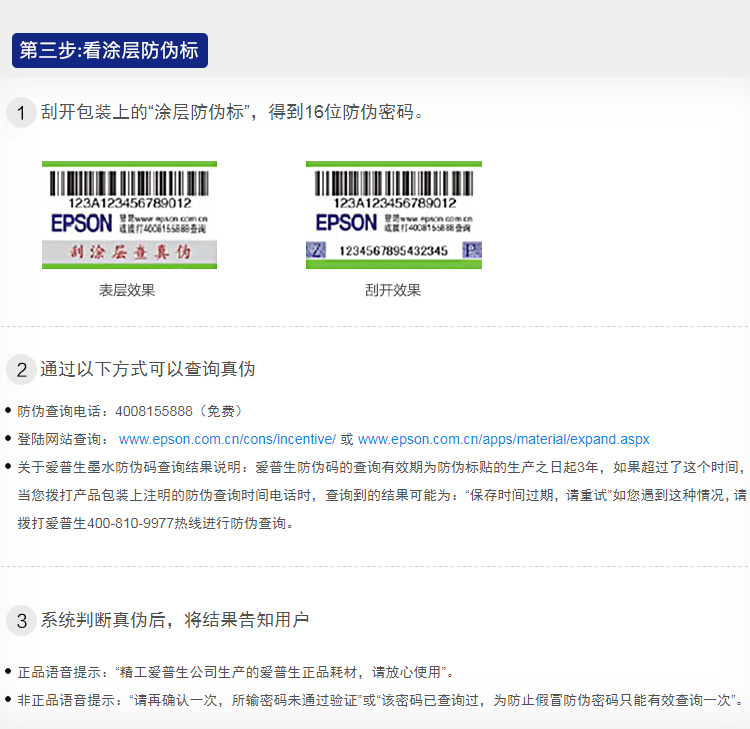750x729 pixels.
Task: Click the 第三步:看涂层防伪标 heading badge
Action: (110, 50)
